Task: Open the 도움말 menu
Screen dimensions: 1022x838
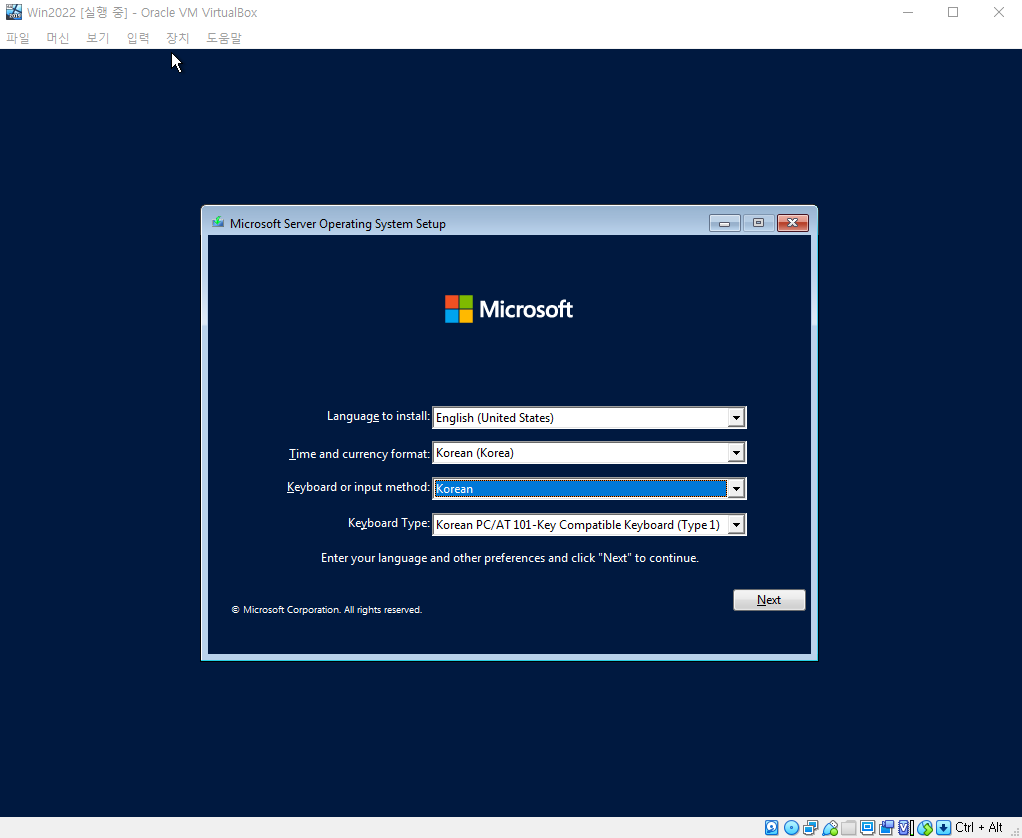Action: (x=224, y=38)
